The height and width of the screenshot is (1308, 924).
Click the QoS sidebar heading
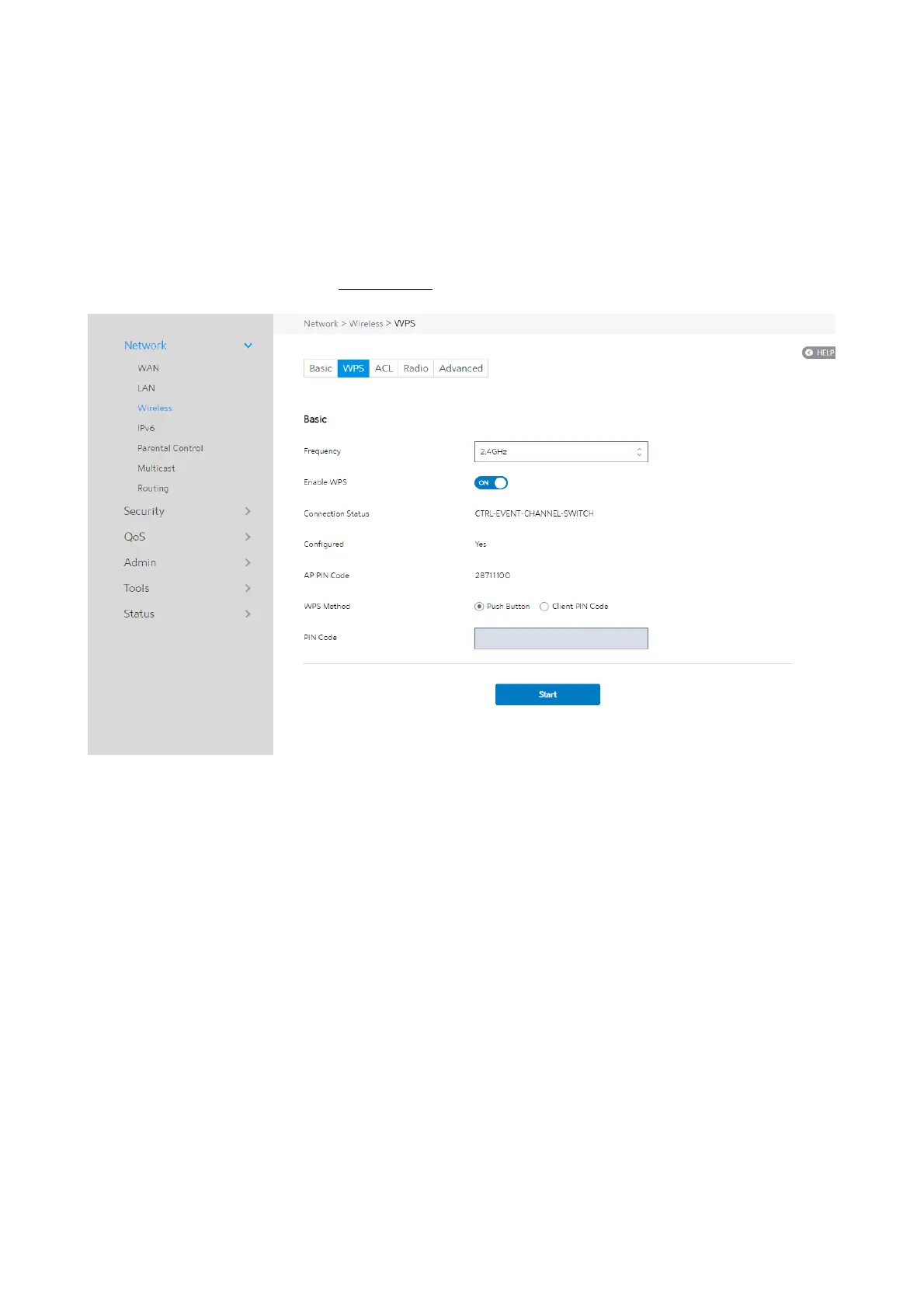(x=134, y=537)
